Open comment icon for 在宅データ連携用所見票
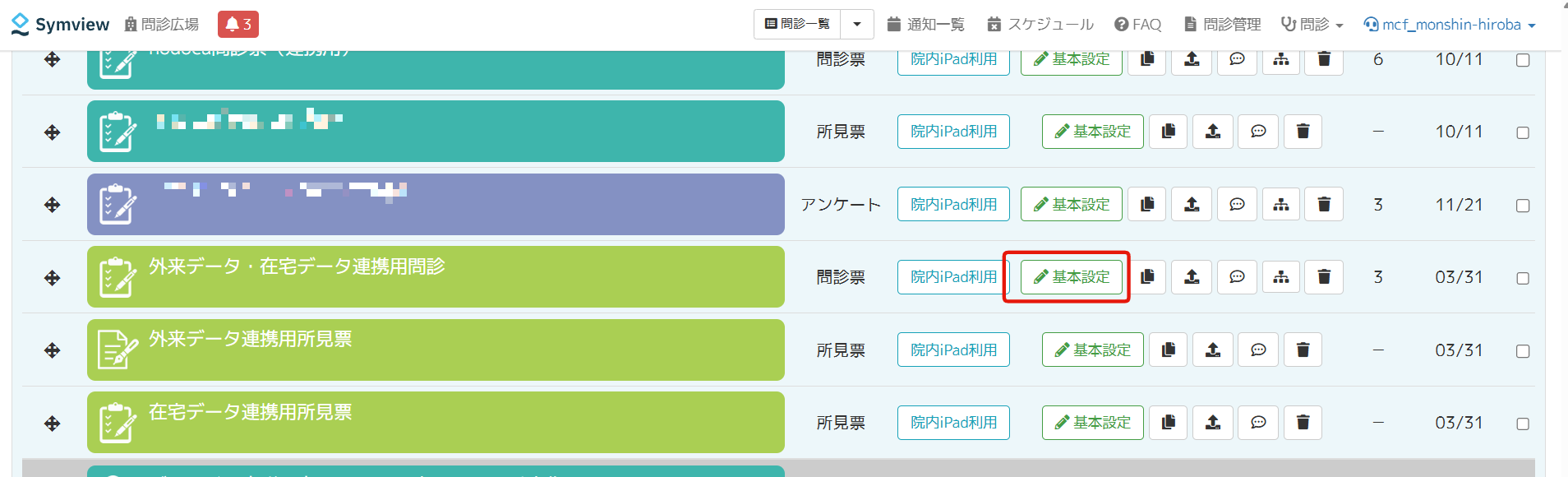1568x477 pixels. (x=1258, y=423)
